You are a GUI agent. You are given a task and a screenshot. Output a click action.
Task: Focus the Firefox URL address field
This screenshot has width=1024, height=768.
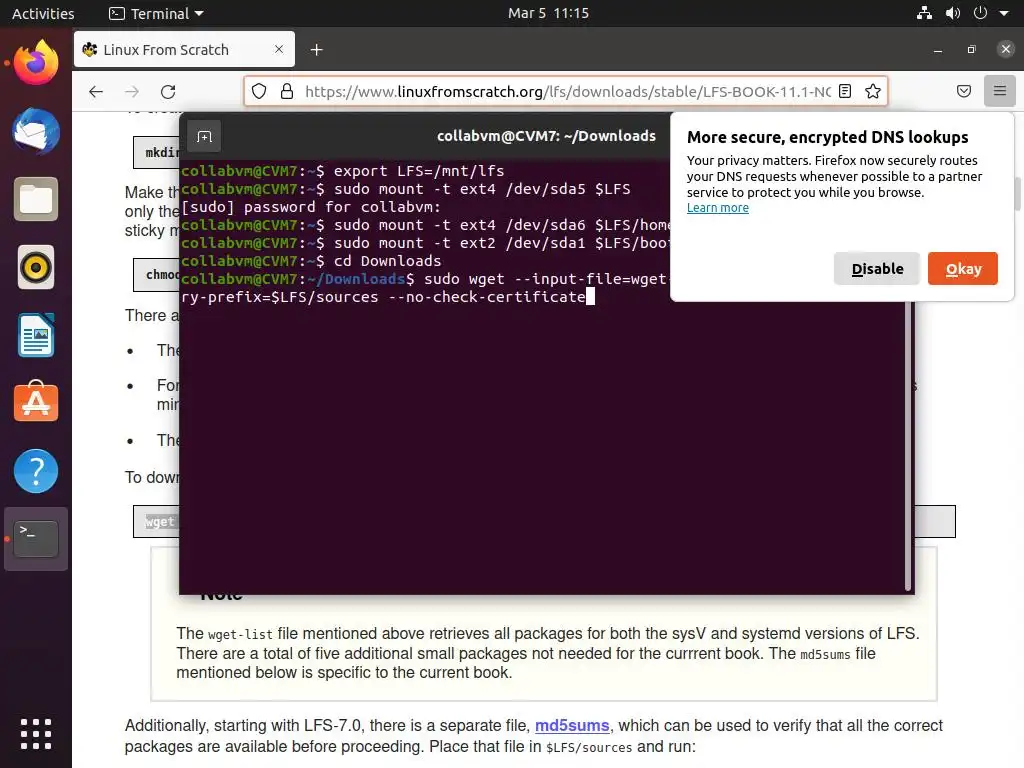[x=568, y=91]
